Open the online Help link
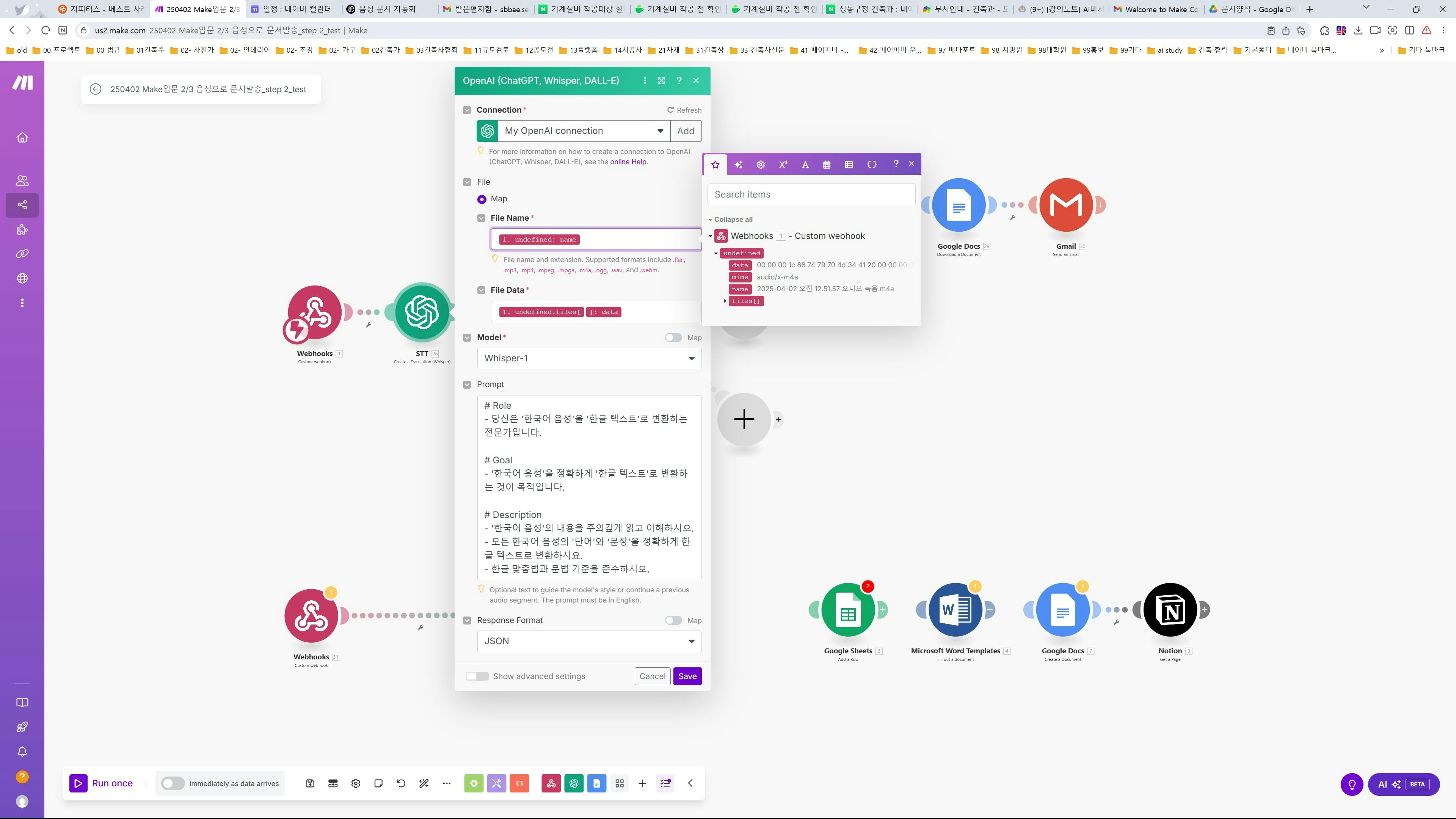 tap(628, 162)
